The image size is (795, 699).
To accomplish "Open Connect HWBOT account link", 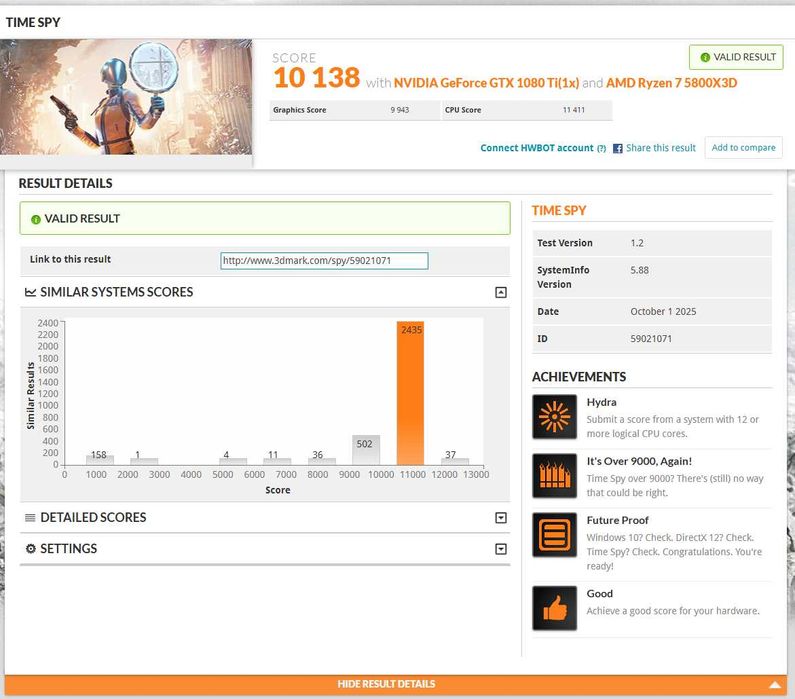I will 536,148.
